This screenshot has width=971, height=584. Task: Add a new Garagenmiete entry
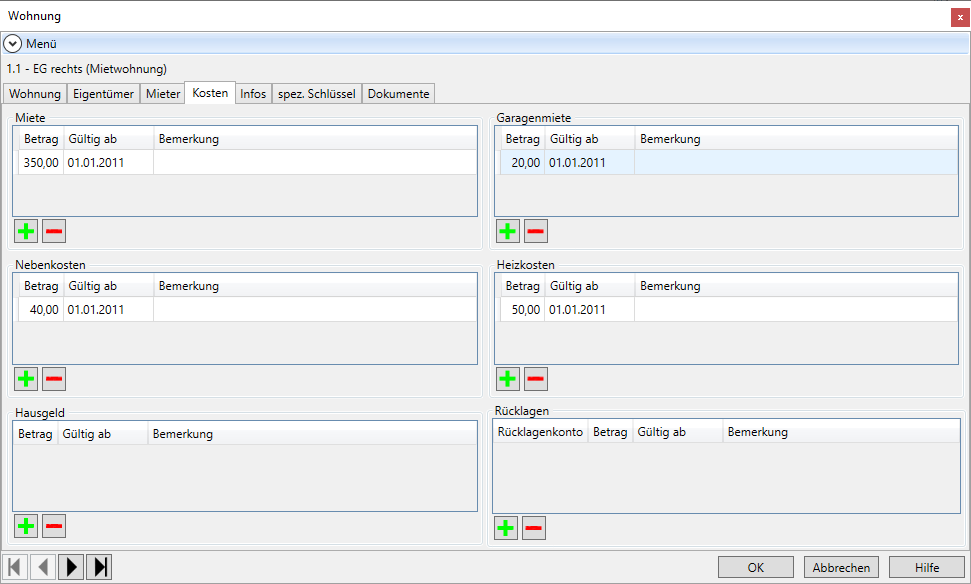[x=508, y=232]
